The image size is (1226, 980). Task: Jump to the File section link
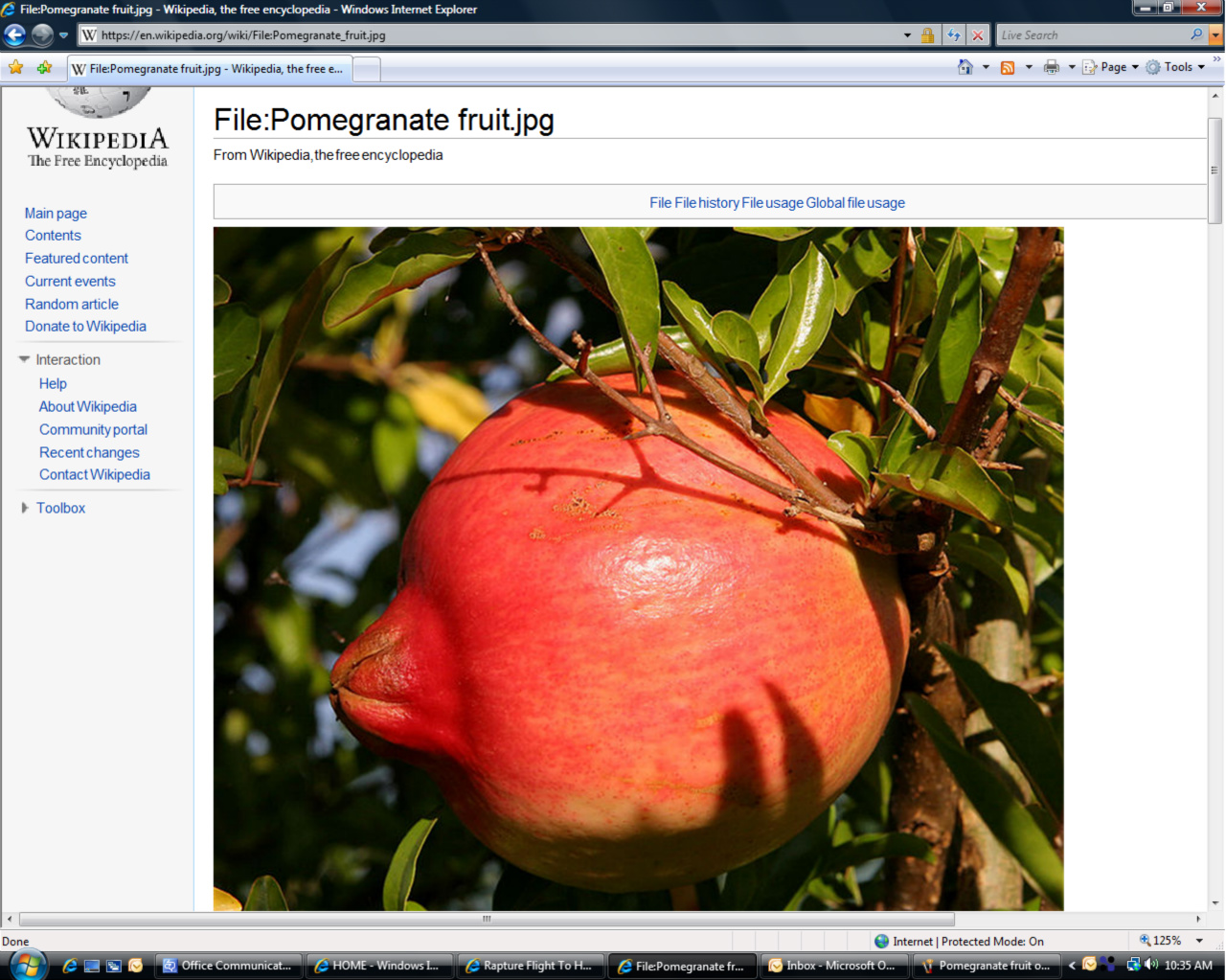(660, 203)
